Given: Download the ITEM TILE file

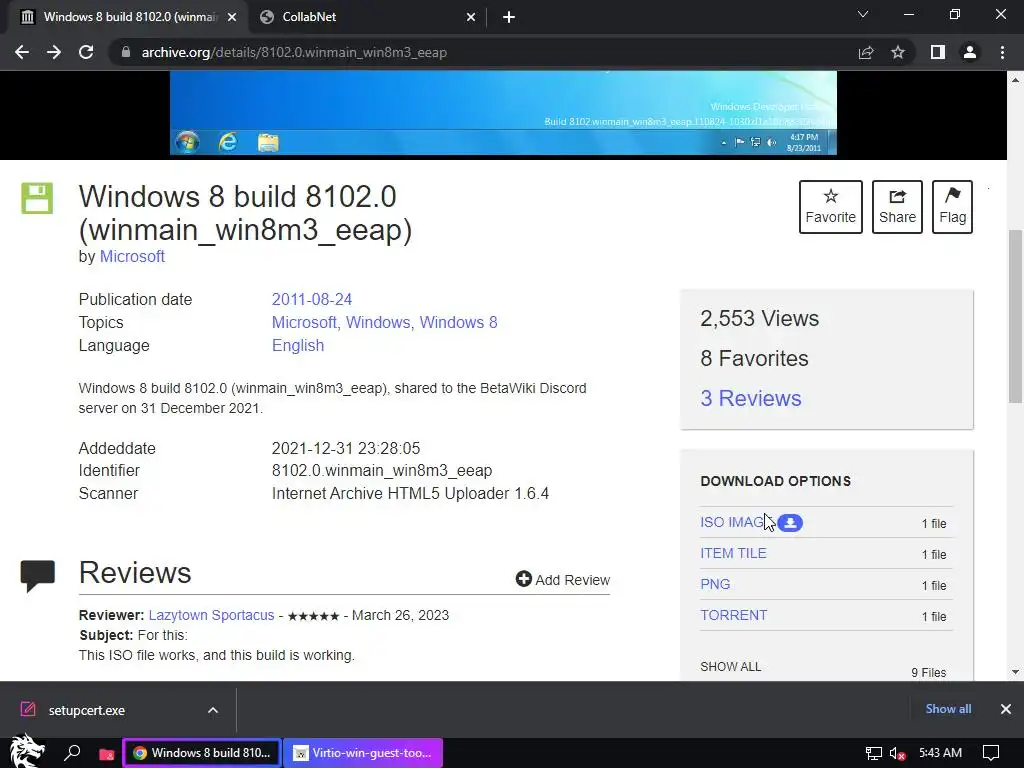Looking at the screenshot, I should click(733, 553).
